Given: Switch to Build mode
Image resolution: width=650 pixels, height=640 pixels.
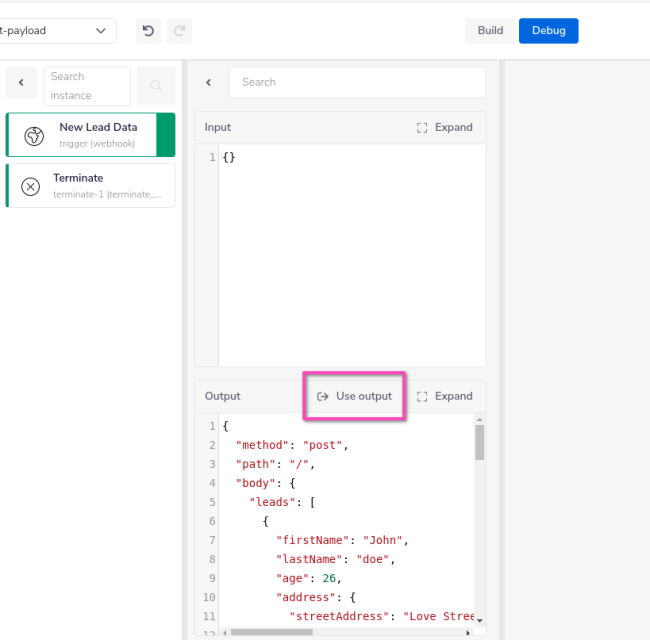Looking at the screenshot, I should click(x=490, y=30).
